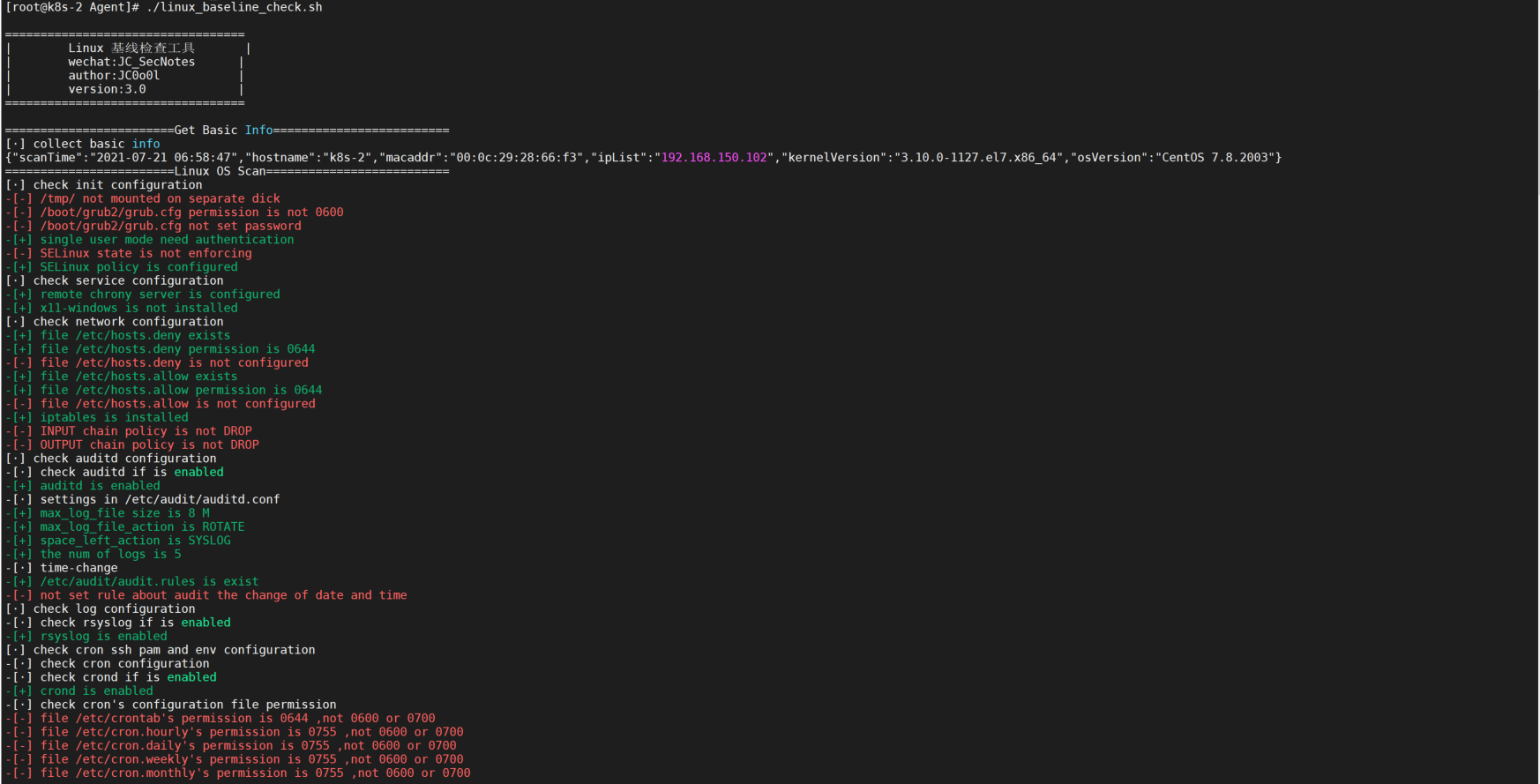
Task: Click the kernelVersion value in scan JSON
Action: [978, 158]
